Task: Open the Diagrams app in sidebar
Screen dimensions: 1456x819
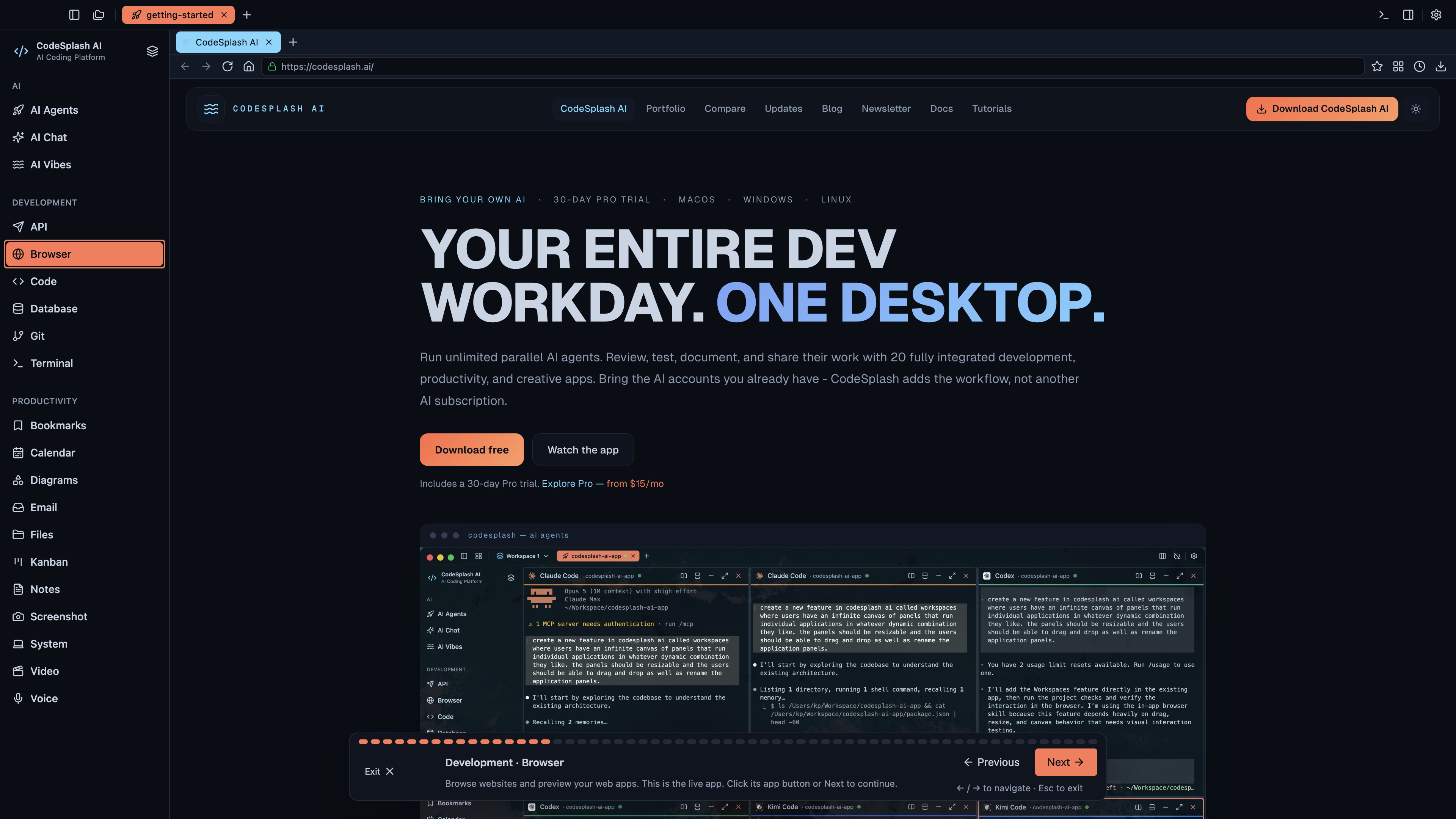Action: (x=85, y=480)
